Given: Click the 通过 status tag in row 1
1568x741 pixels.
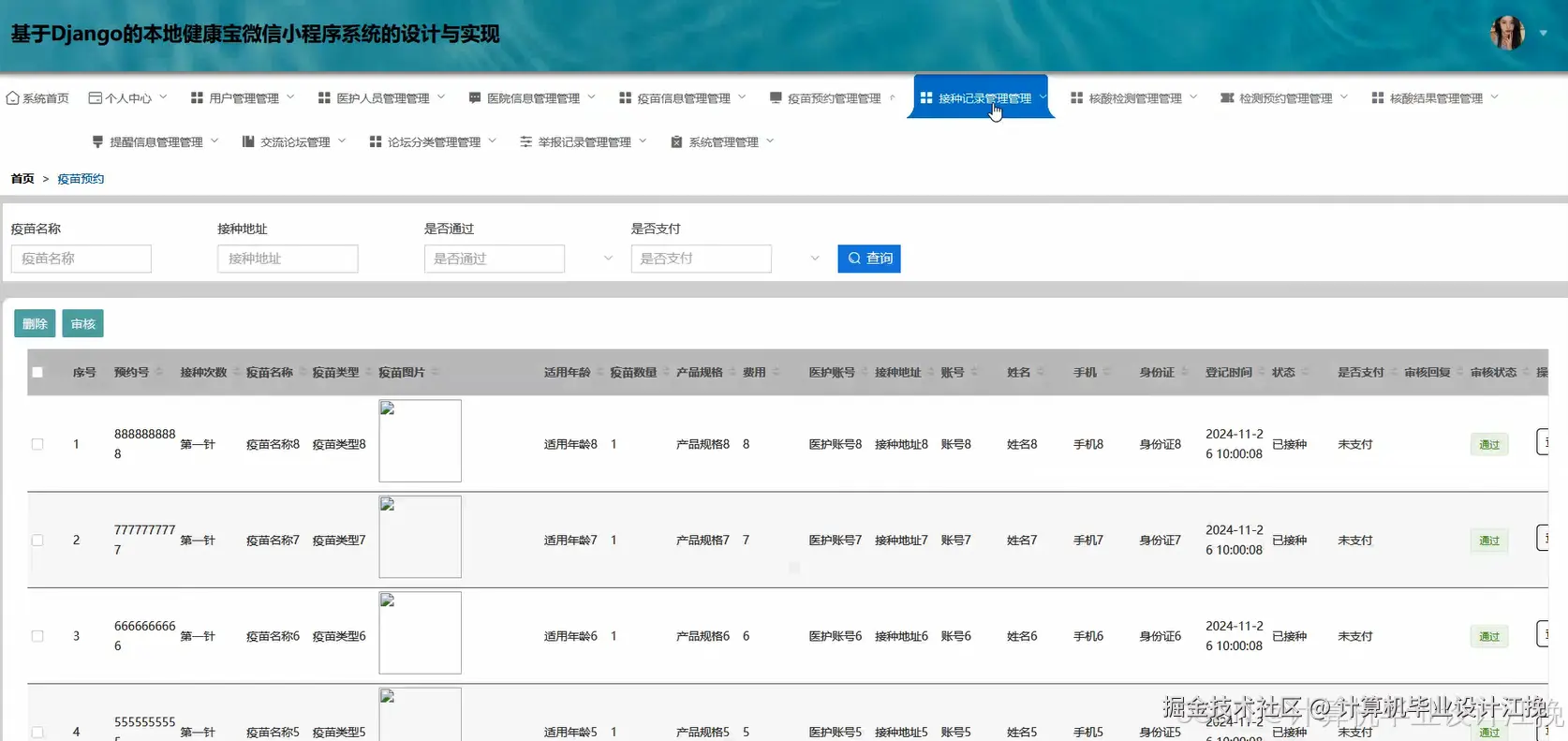Looking at the screenshot, I should [1489, 445].
